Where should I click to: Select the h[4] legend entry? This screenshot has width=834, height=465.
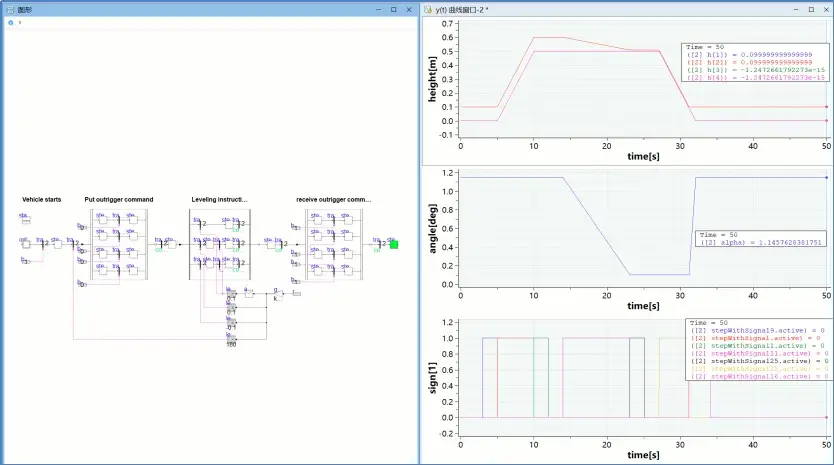pos(755,78)
